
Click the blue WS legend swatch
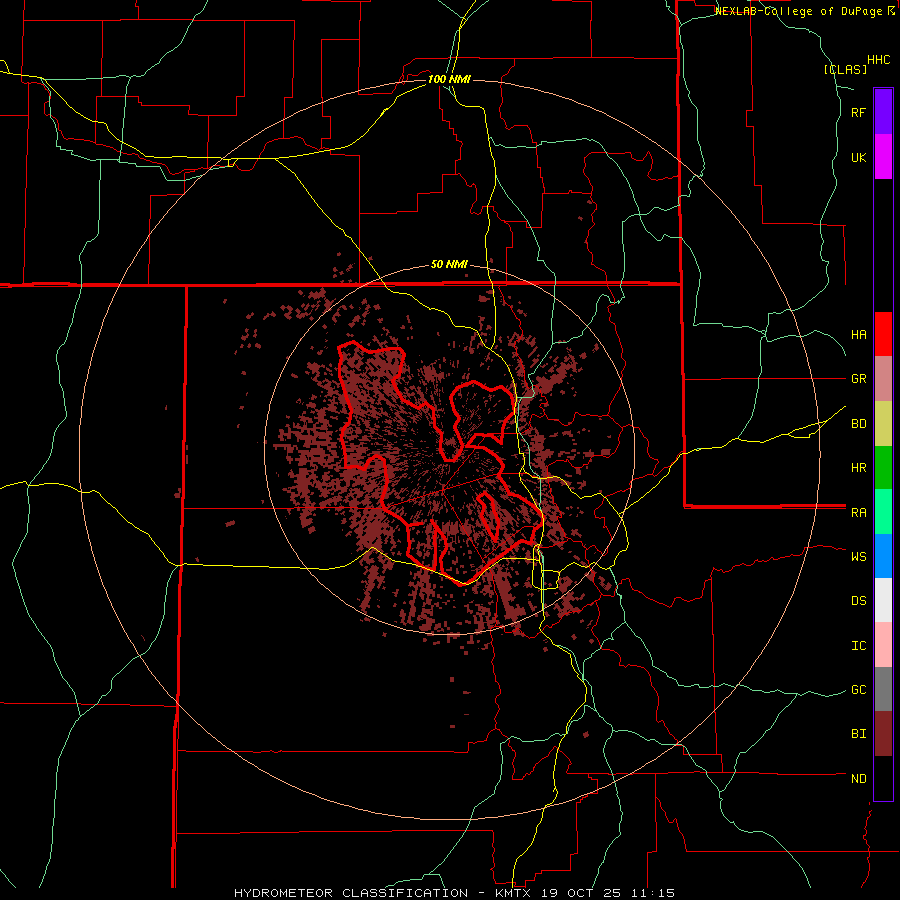tap(883, 556)
